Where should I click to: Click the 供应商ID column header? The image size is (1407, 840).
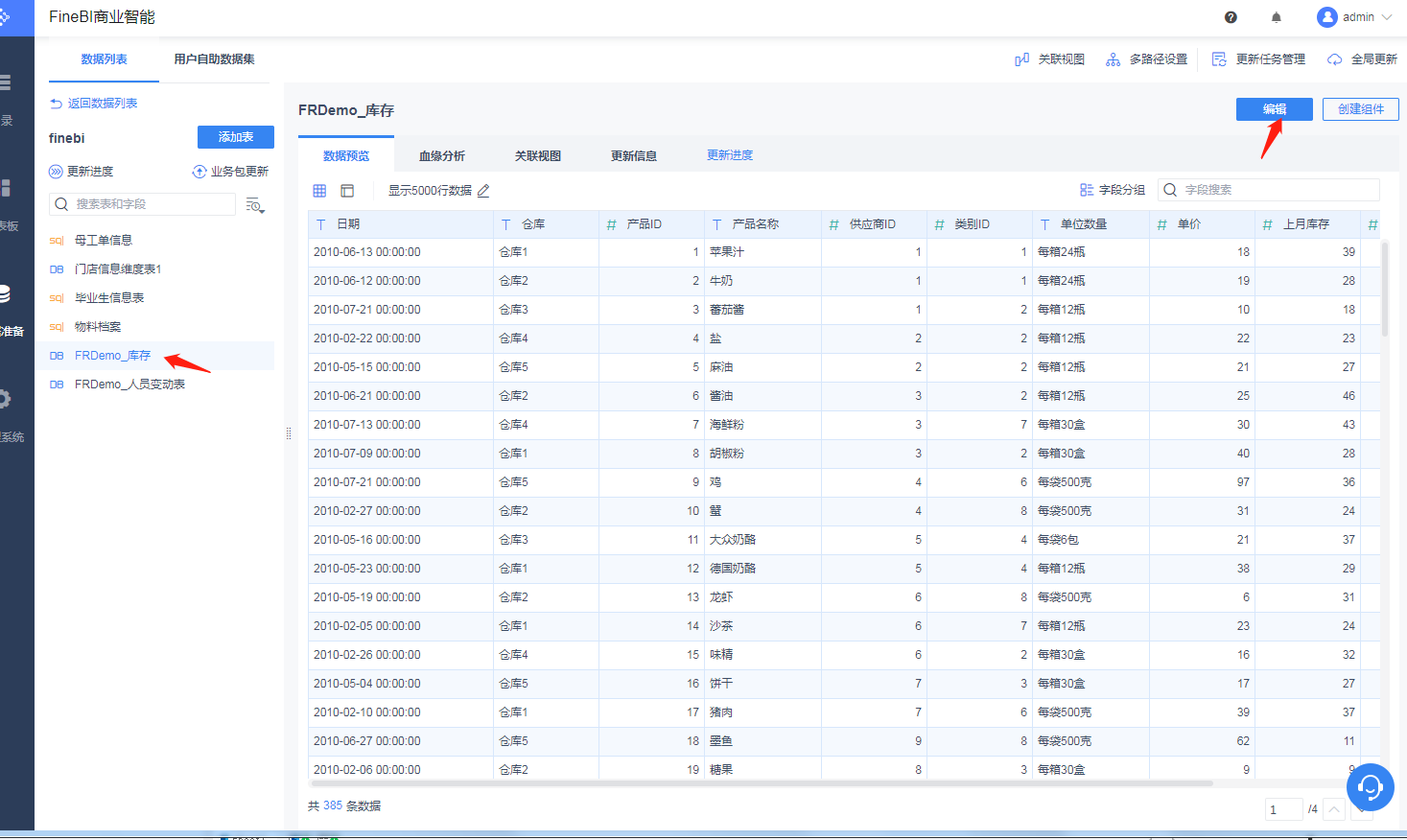click(873, 224)
